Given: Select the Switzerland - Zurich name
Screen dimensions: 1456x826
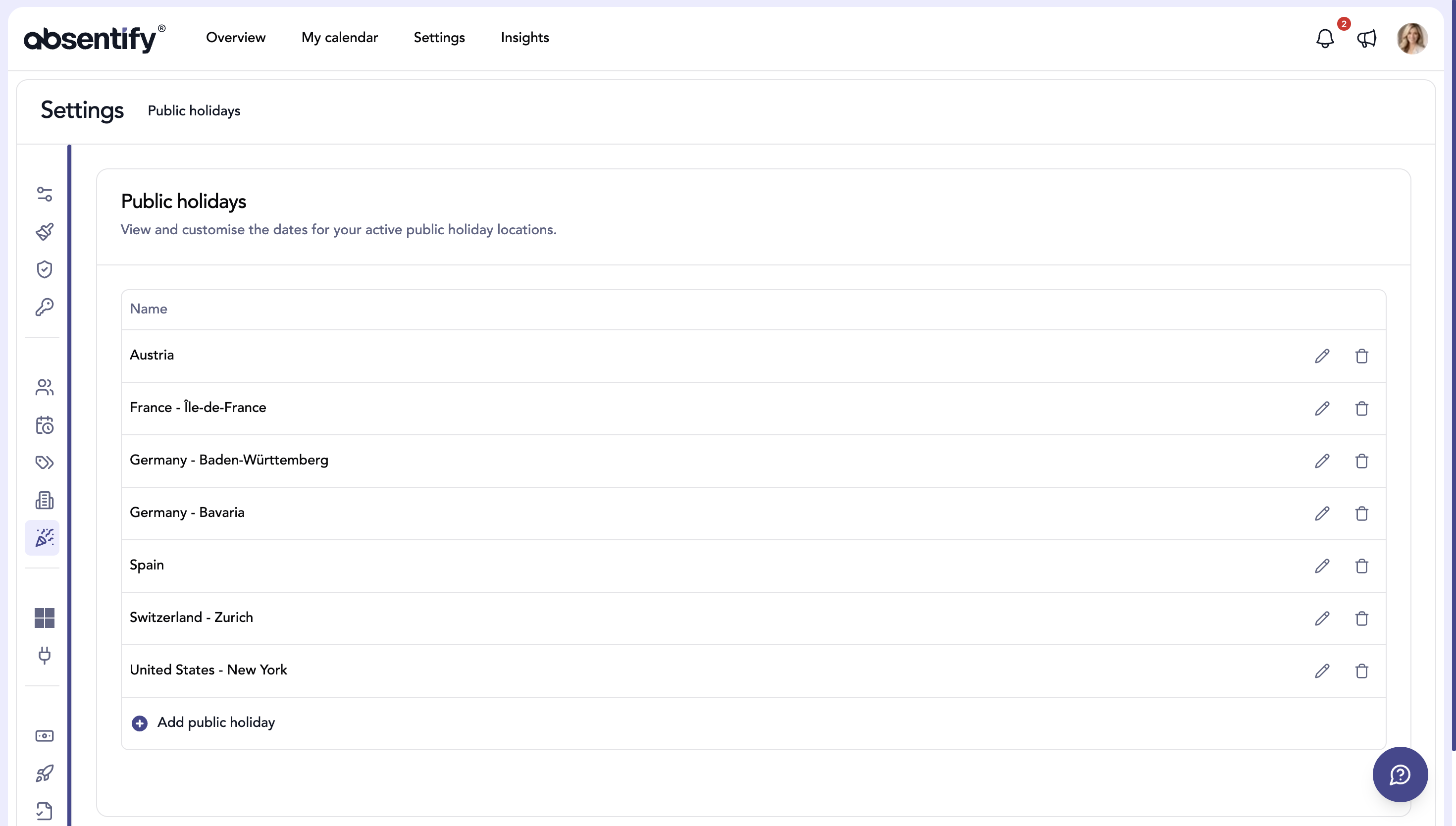Looking at the screenshot, I should tap(192, 617).
